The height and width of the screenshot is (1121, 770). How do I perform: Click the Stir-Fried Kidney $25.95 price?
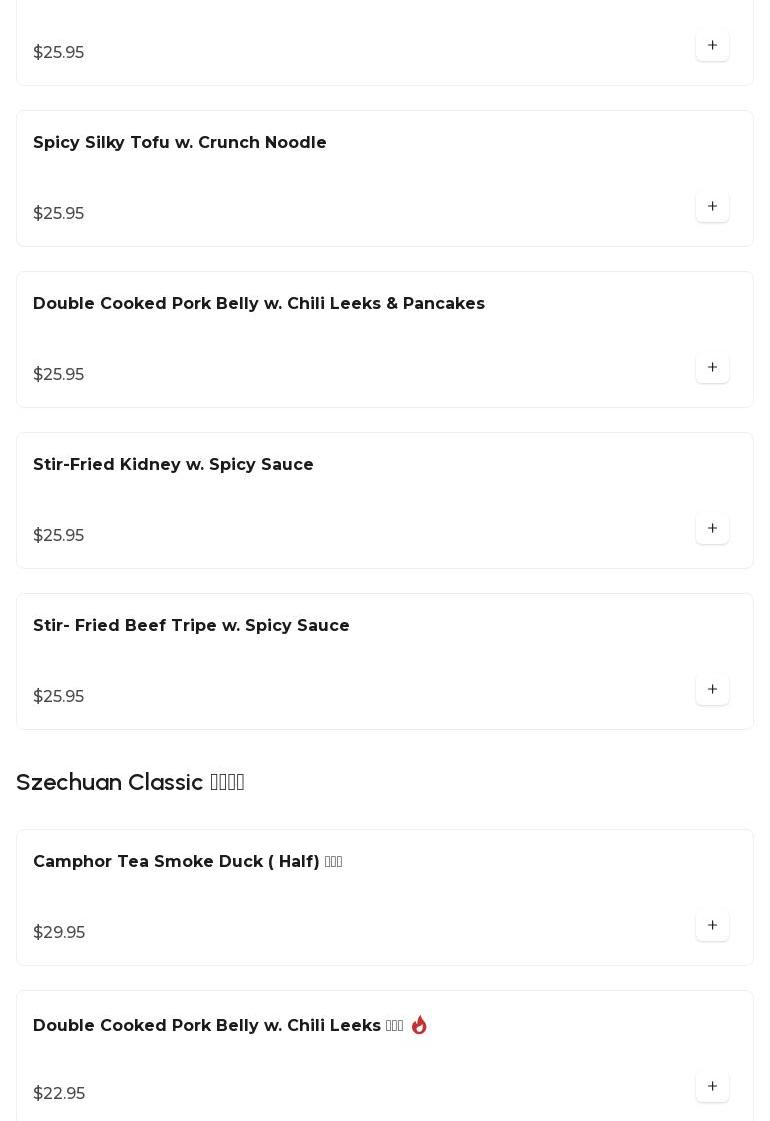point(59,535)
